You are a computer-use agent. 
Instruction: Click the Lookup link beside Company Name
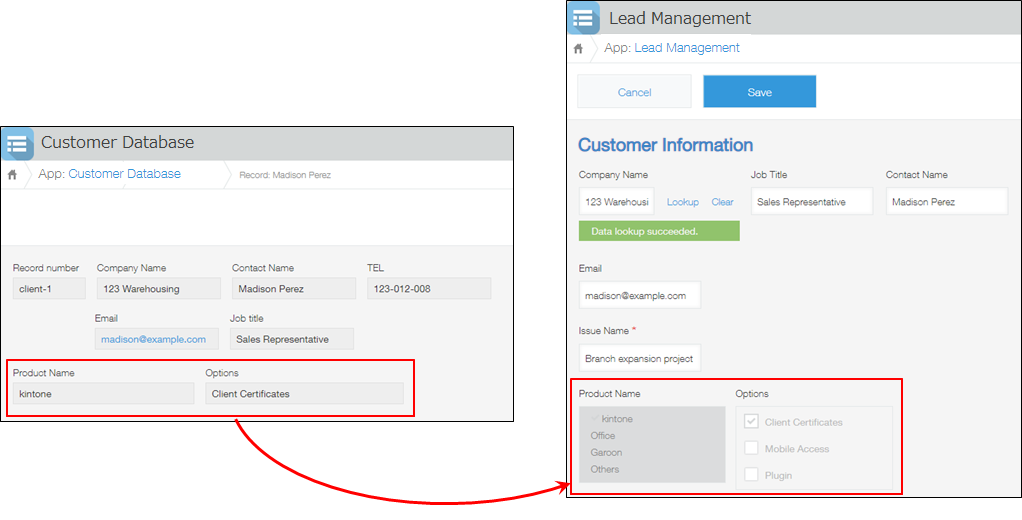[x=682, y=202]
